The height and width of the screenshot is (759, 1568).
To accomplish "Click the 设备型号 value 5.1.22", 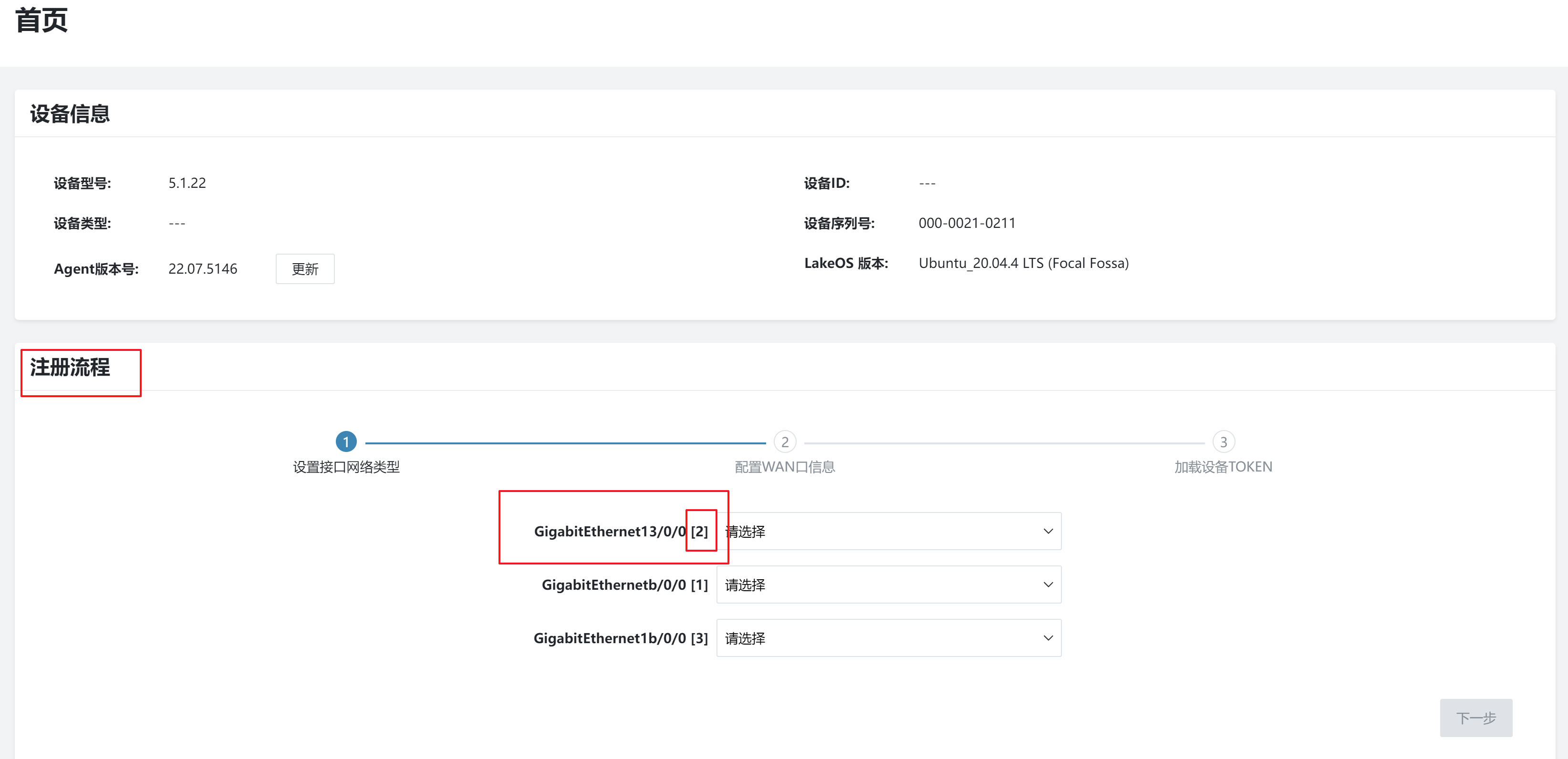I will (187, 183).
